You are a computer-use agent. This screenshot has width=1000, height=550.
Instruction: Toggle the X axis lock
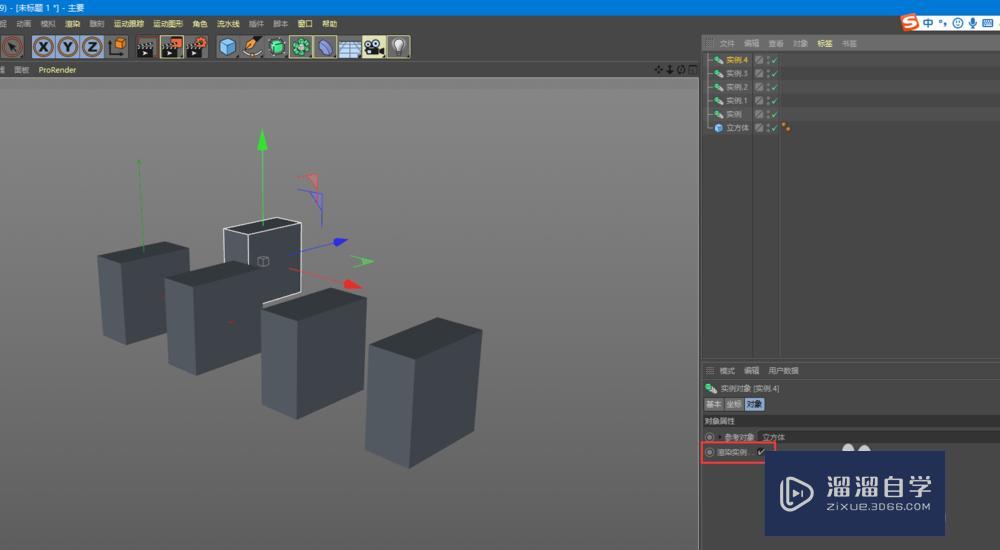[x=43, y=47]
